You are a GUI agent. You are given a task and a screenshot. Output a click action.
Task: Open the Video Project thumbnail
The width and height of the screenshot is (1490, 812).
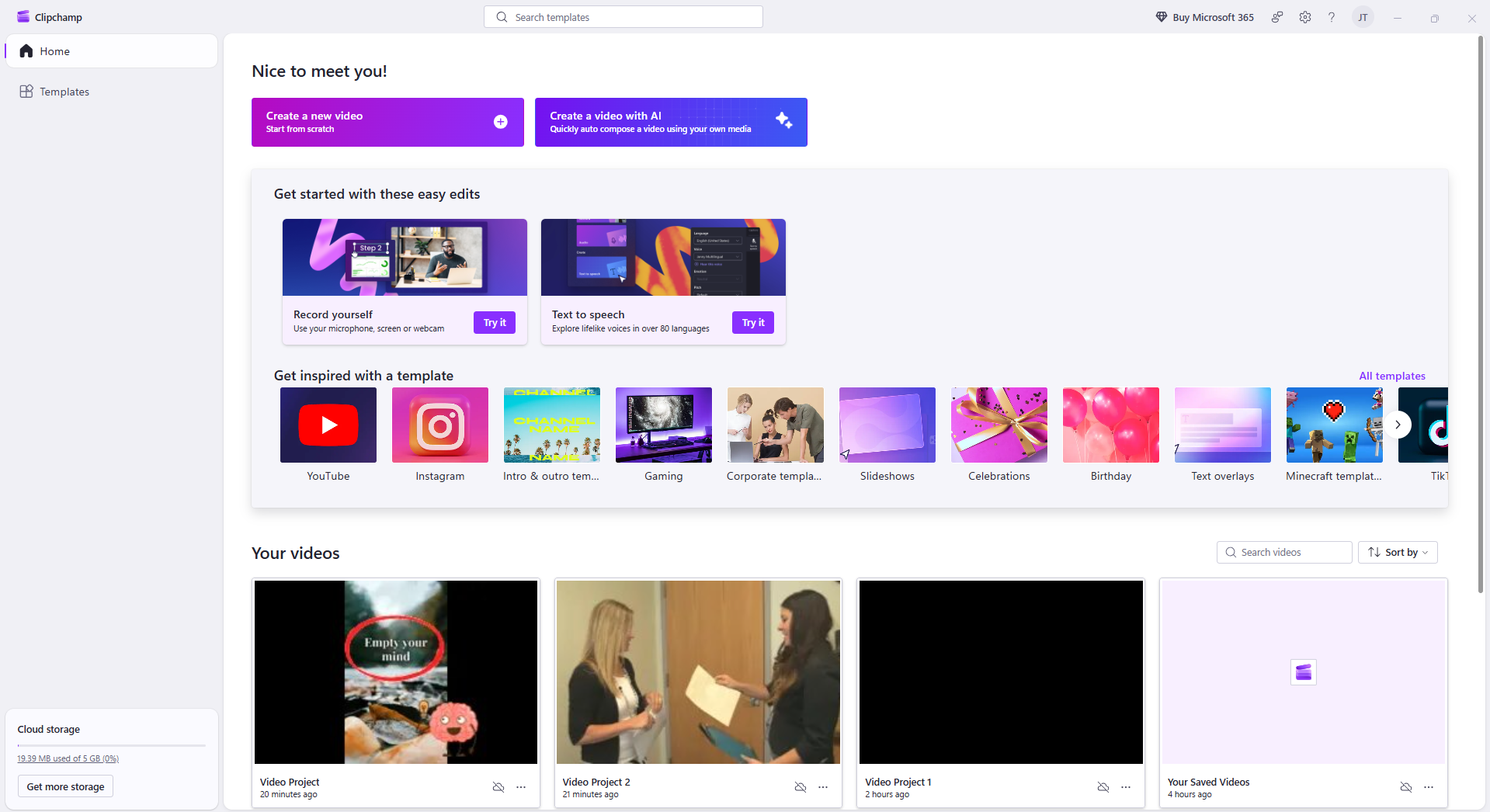(x=396, y=672)
